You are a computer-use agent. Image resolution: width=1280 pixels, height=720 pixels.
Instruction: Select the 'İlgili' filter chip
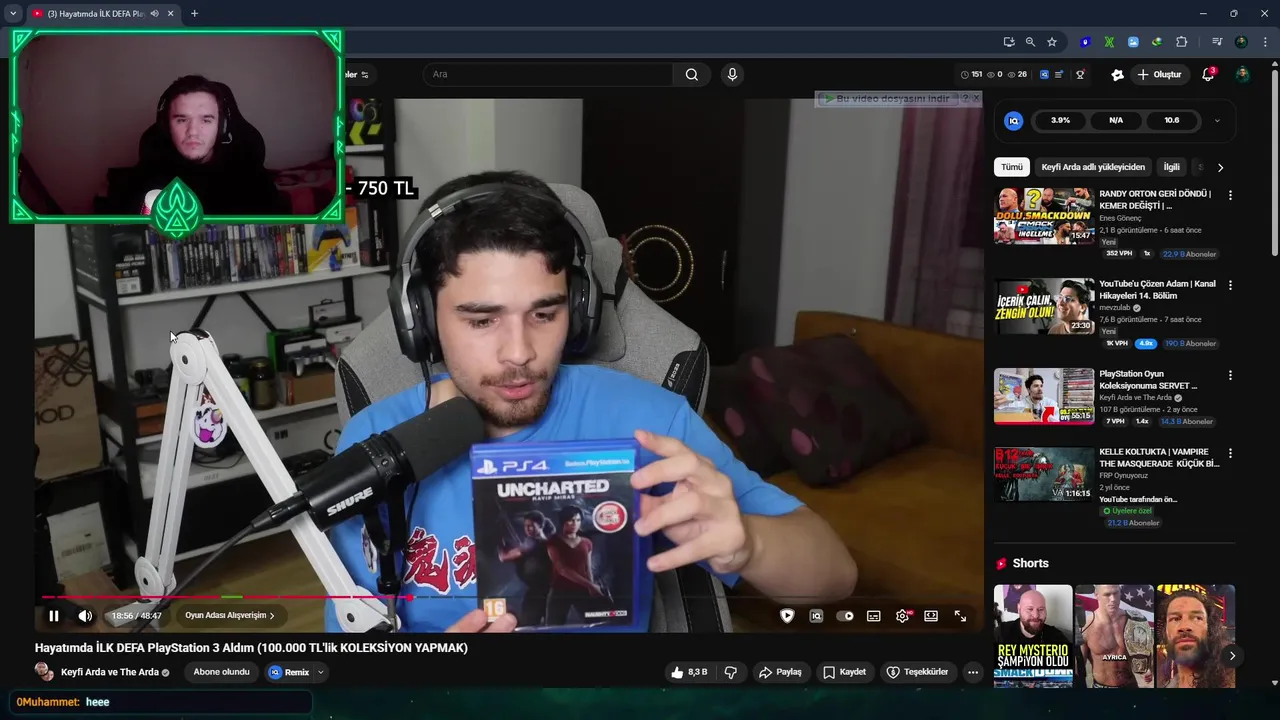coord(1171,167)
